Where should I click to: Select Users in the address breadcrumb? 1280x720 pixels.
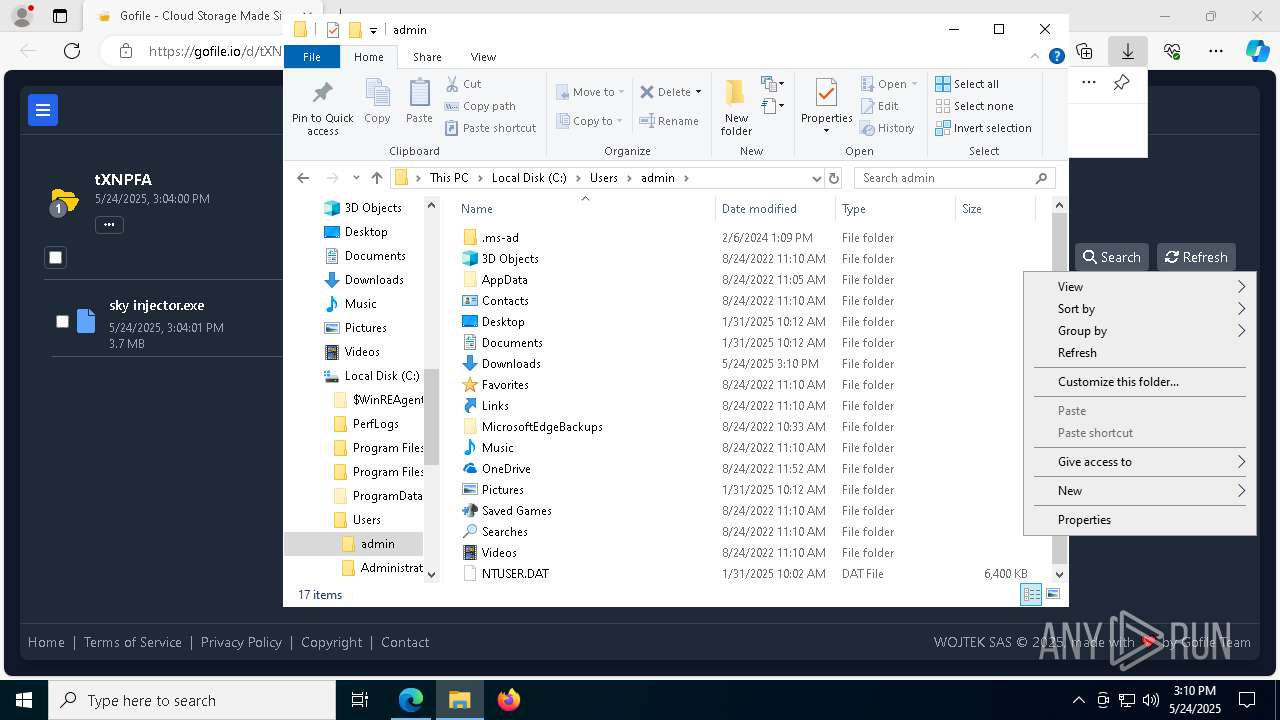pos(604,178)
